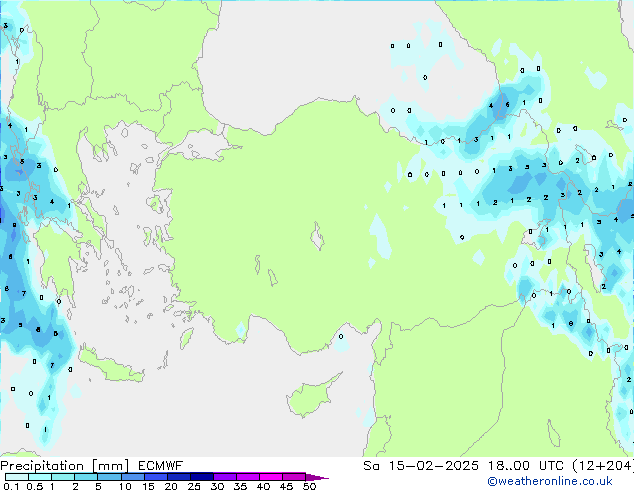Image resolution: width=634 pixels, height=490 pixels.
Task: Click the 'Sa 15-02-2025' forecast date text
Action: coord(421,466)
